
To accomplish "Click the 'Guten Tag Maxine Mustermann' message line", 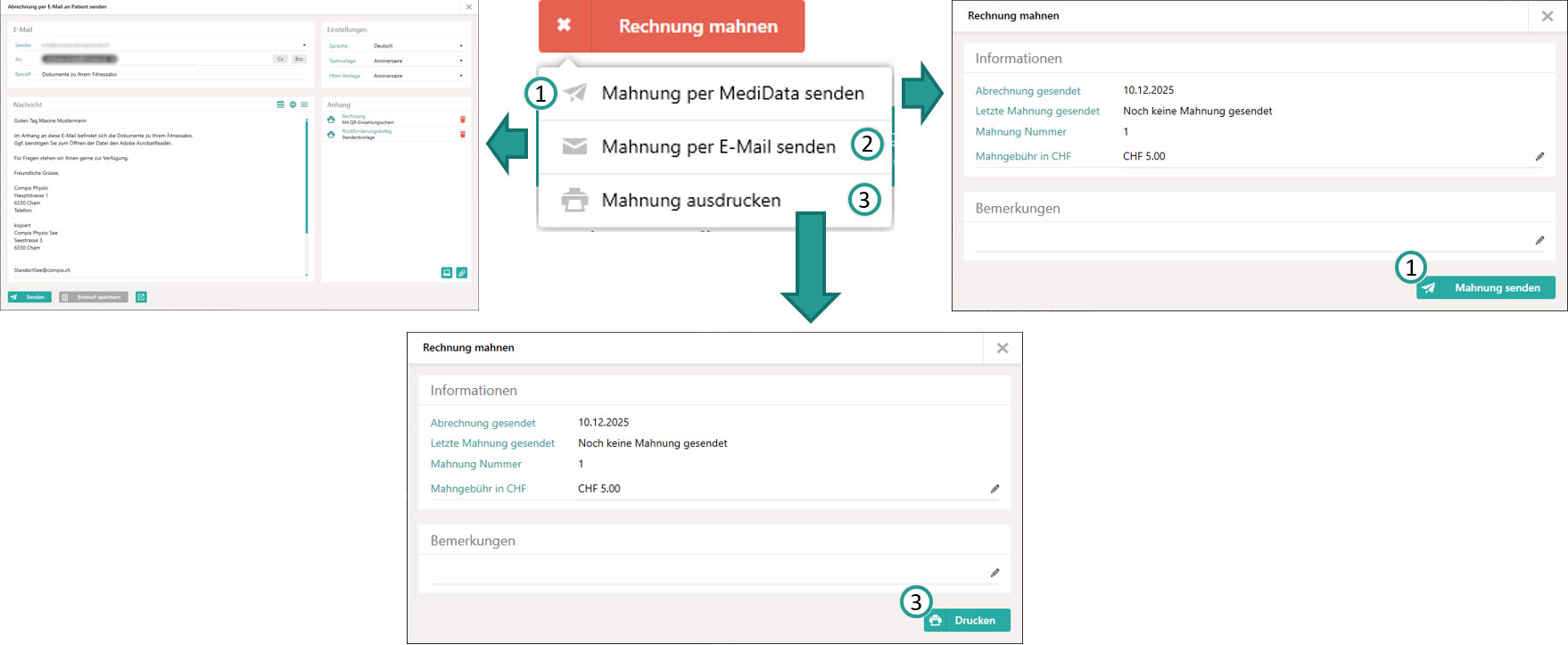I will pos(50,120).
